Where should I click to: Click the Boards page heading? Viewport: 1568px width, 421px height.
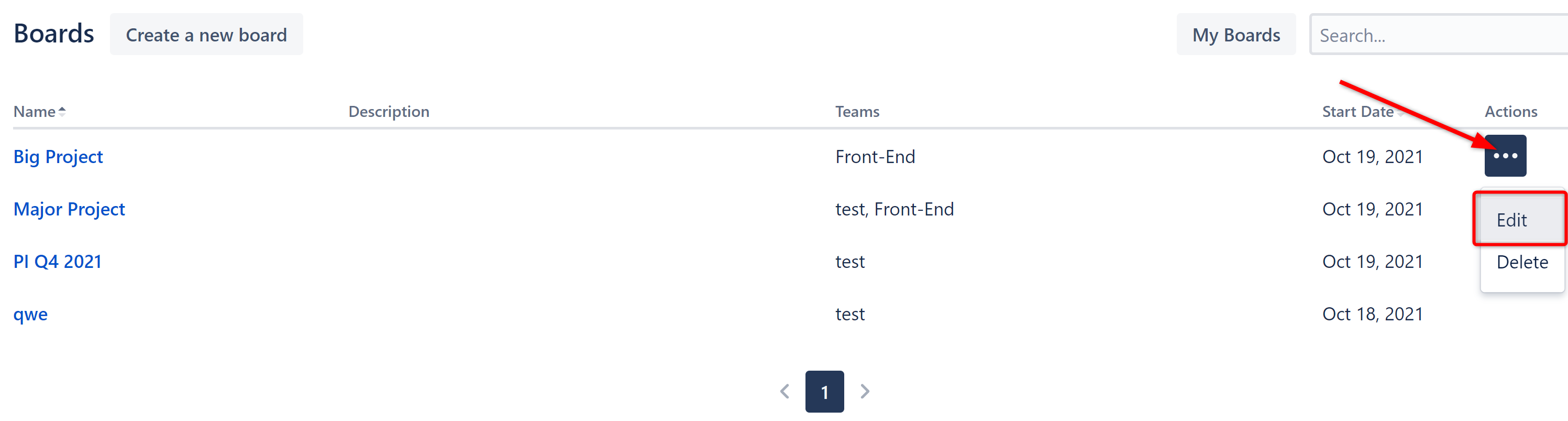[53, 34]
